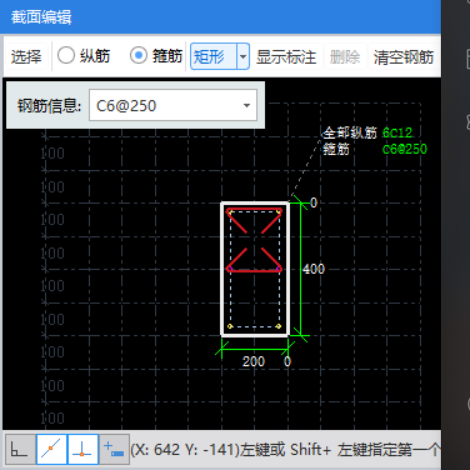Click the 200 width dimension
This screenshot has width=470, height=470.
point(253,361)
